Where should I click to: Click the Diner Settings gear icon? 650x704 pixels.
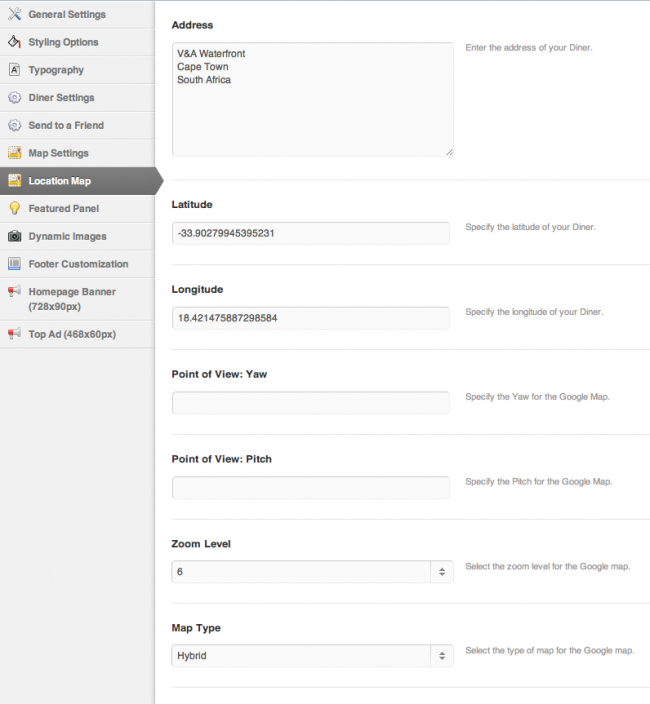point(14,98)
